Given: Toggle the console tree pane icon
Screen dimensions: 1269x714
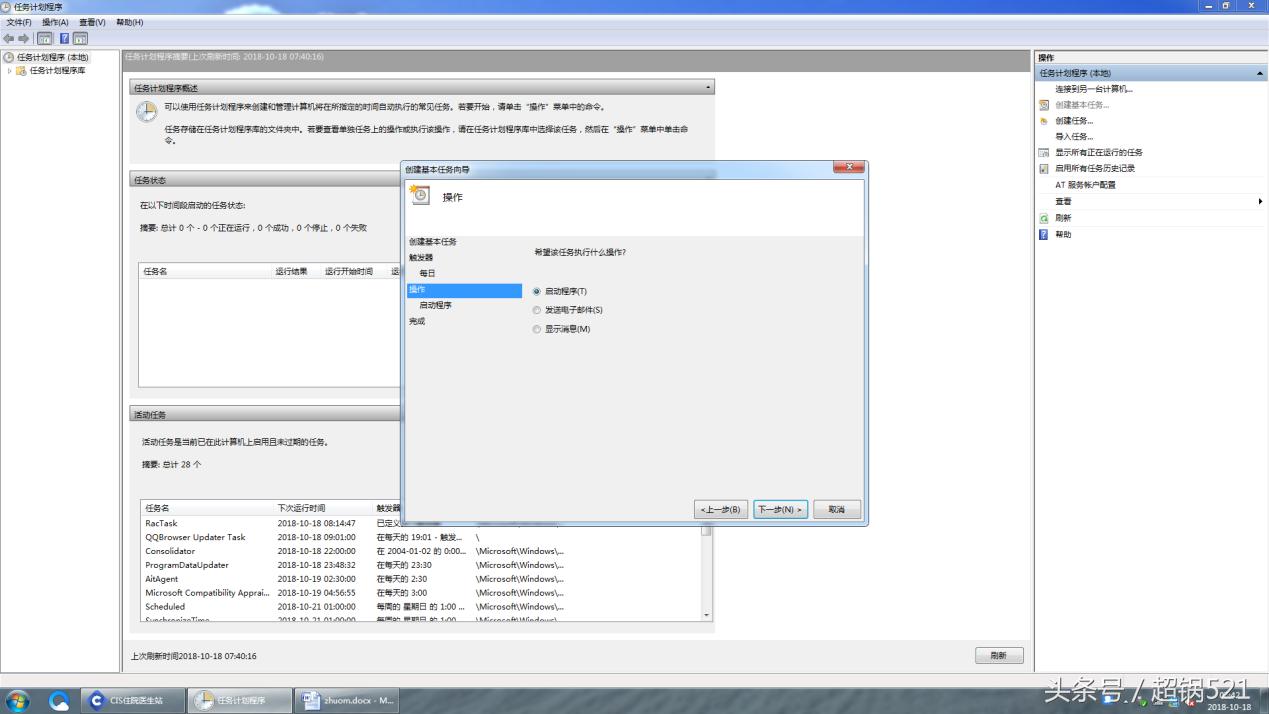Looking at the screenshot, I should point(44,38).
